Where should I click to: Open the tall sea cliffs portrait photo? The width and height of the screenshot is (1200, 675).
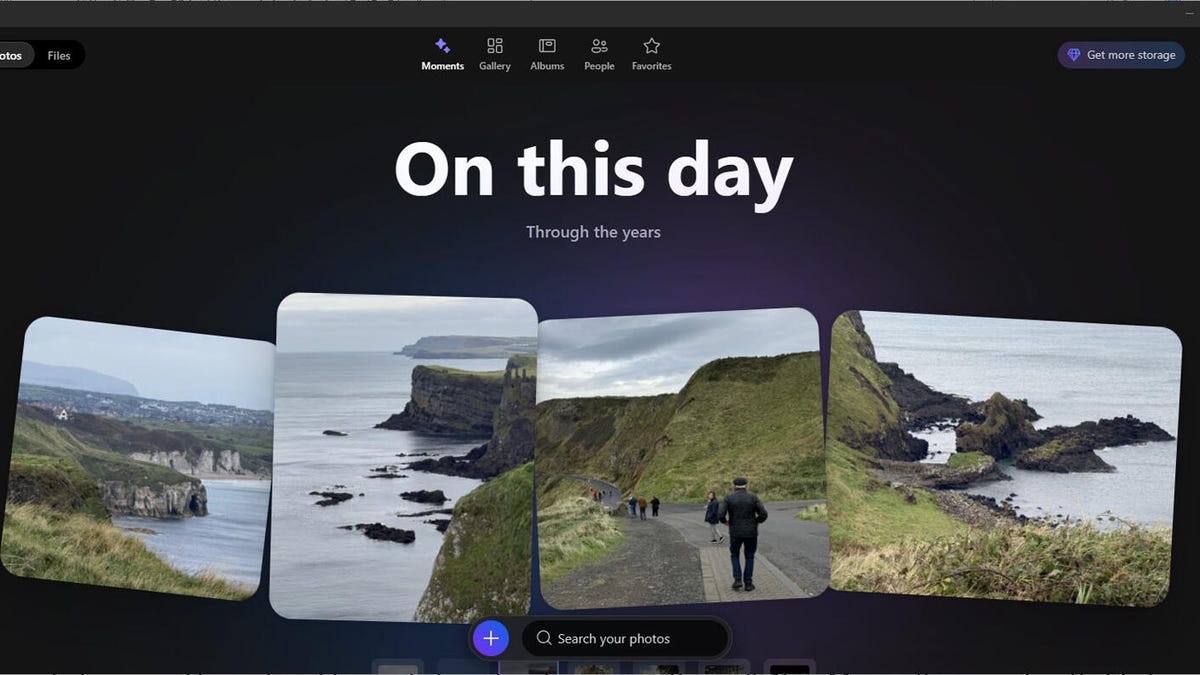tap(404, 457)
